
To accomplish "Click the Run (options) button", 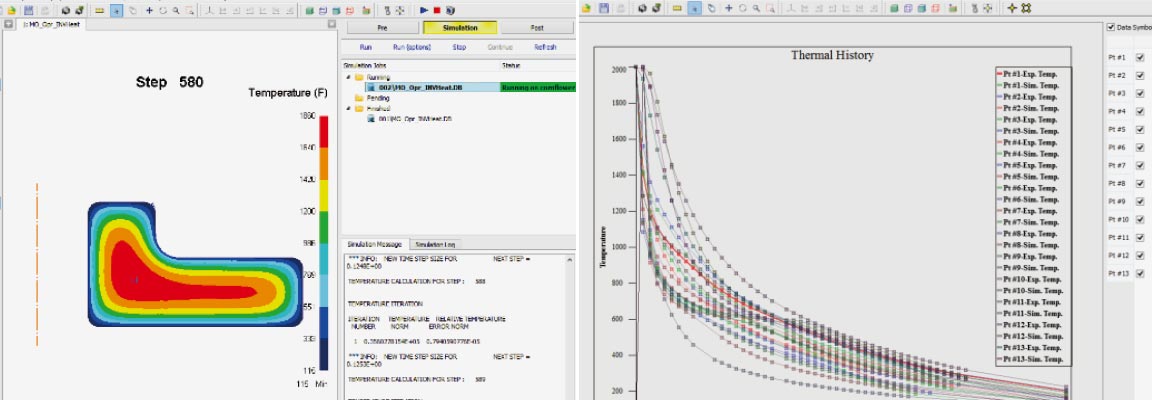I will click(412, 47).
